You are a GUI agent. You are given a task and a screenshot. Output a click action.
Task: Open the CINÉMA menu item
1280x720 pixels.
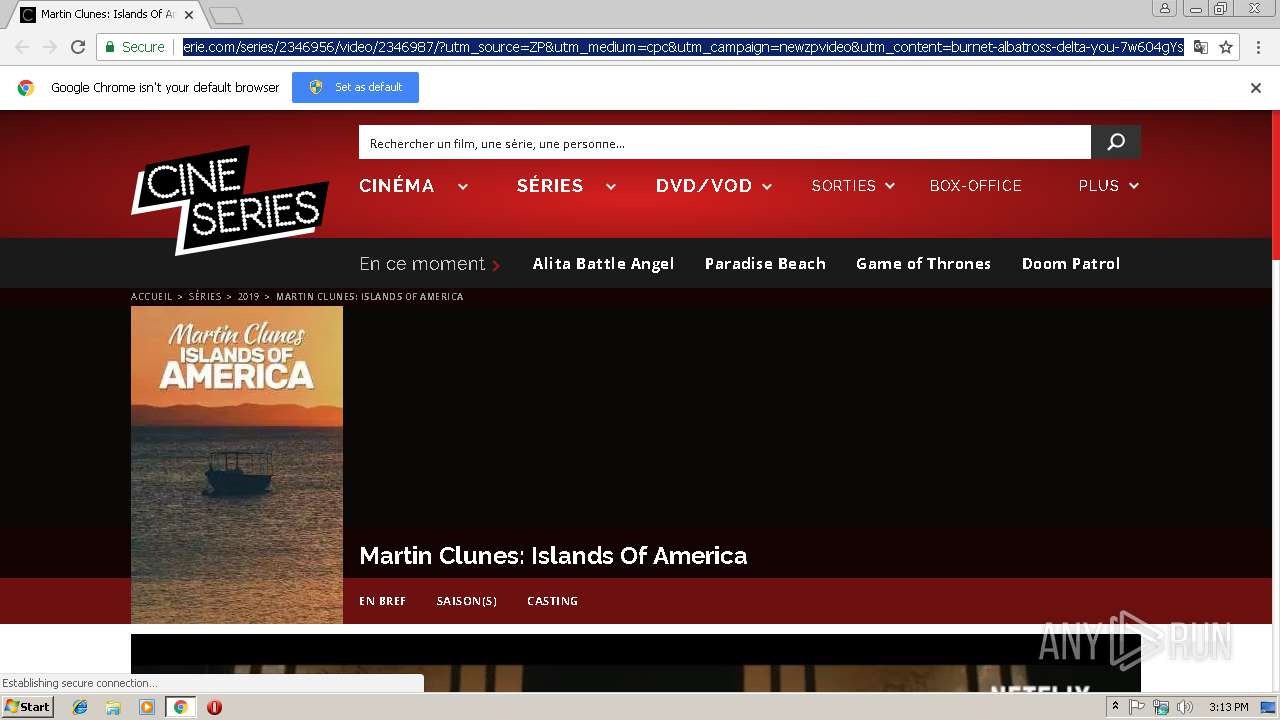click(x=397, y=186)
